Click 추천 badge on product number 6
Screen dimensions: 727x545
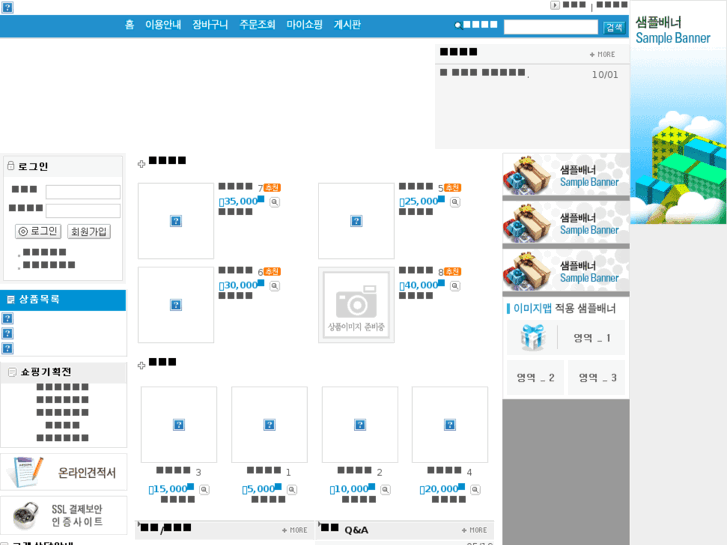click(x=272, y=271)
